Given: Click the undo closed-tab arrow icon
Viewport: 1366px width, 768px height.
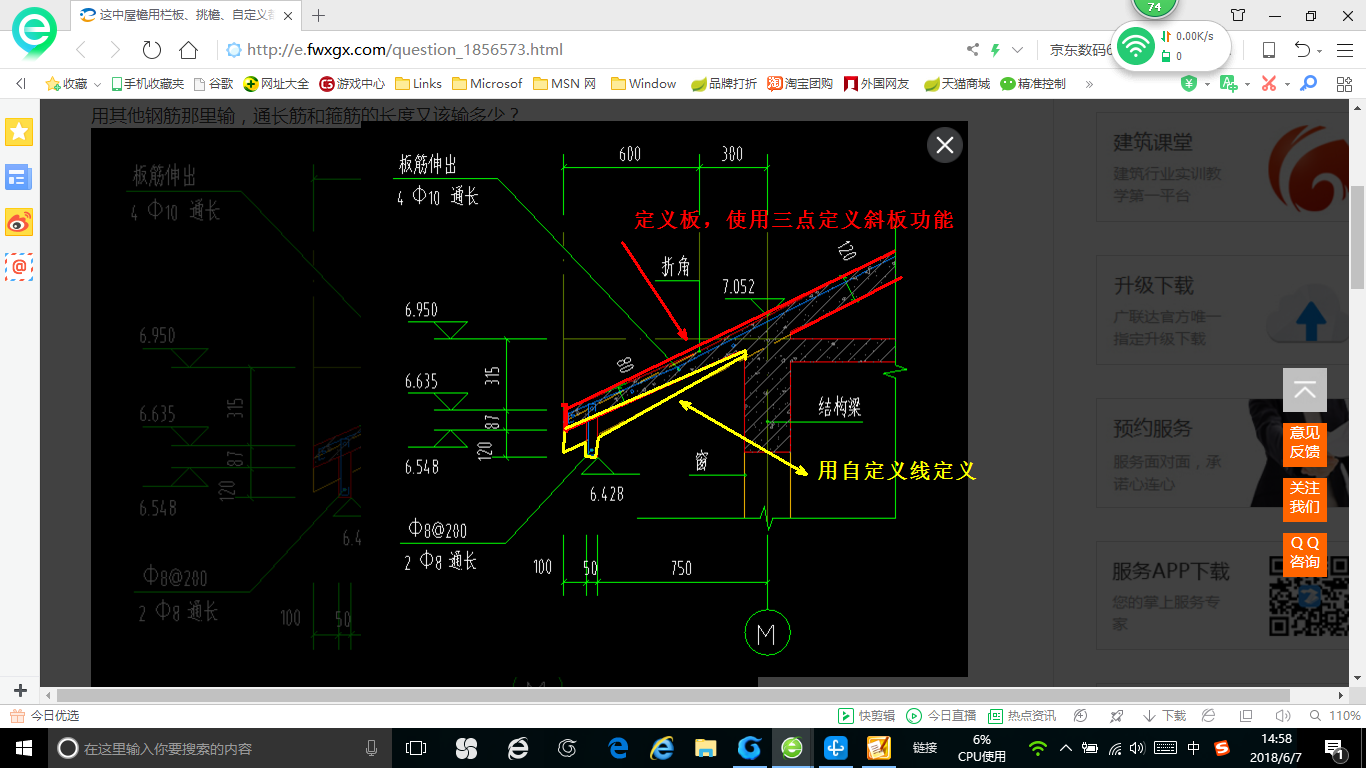Looking at the screenshot, I should (x=1302, y=50).
